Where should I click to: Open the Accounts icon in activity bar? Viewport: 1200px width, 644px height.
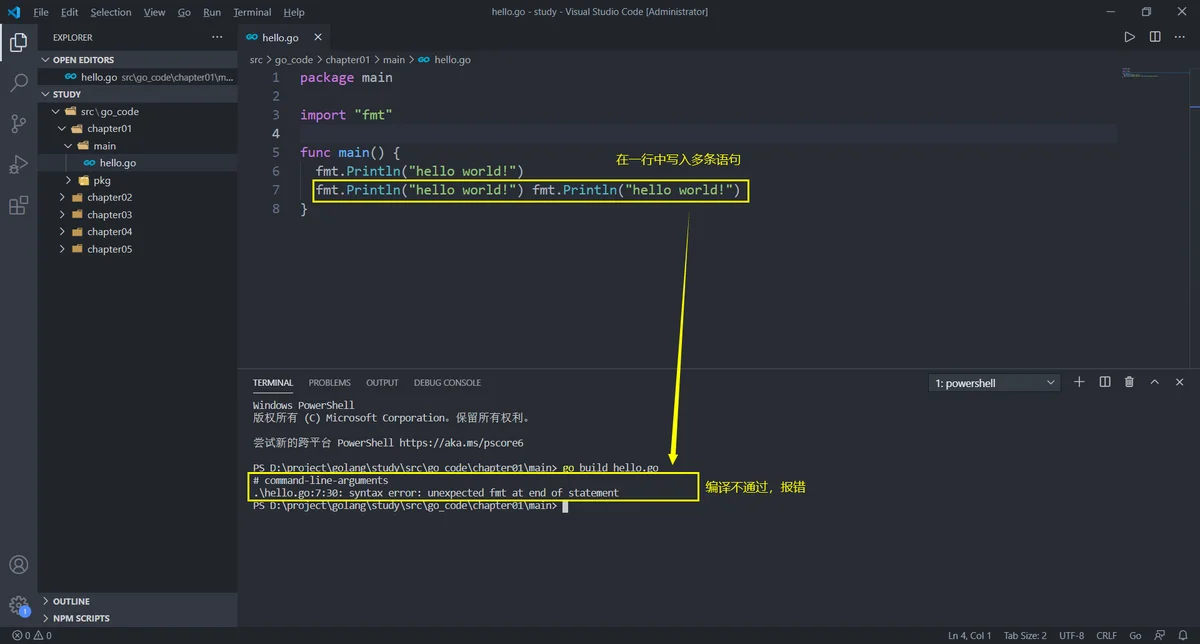pos(18,565)
